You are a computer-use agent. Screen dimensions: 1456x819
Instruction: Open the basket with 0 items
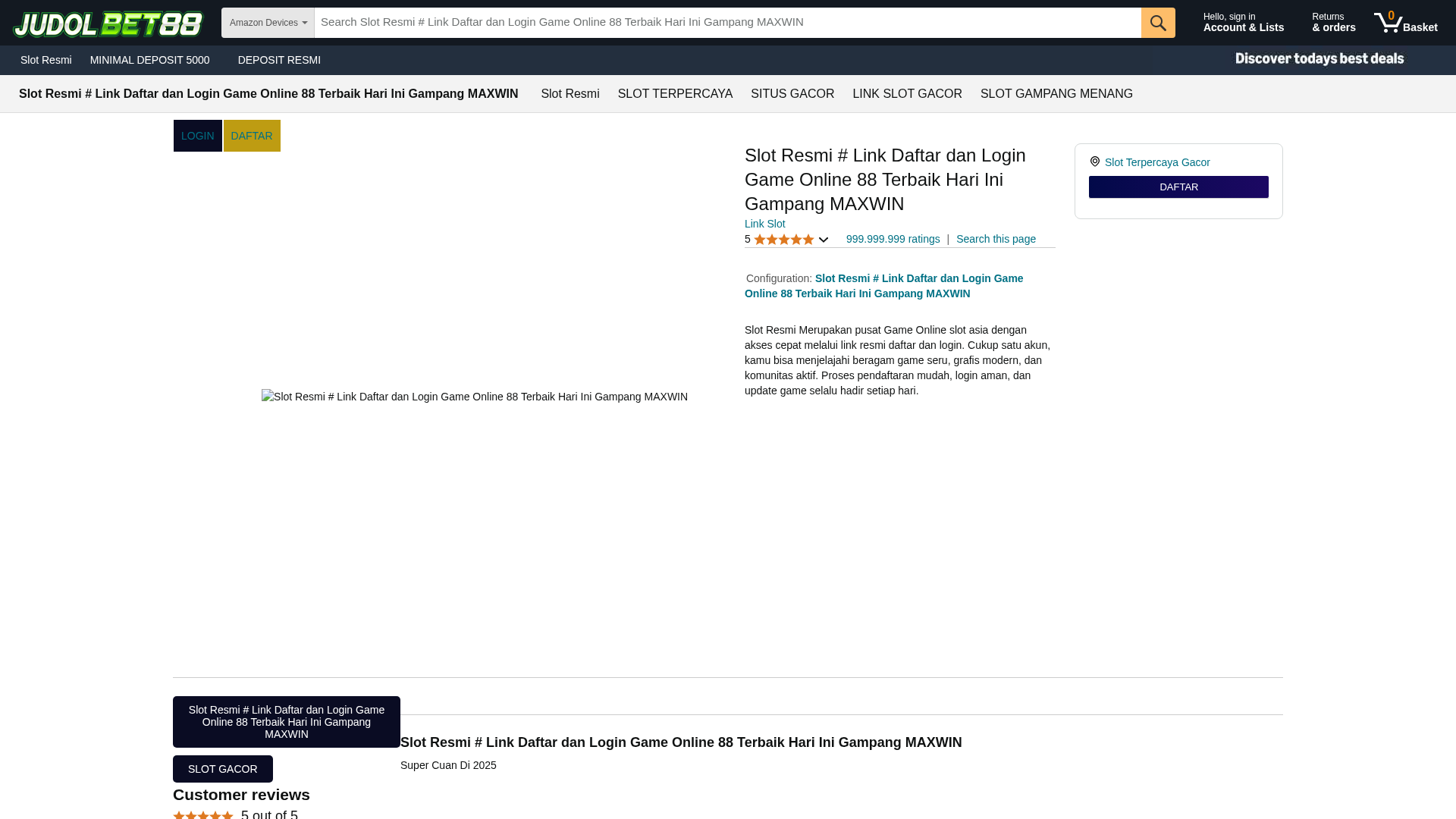1406,22
